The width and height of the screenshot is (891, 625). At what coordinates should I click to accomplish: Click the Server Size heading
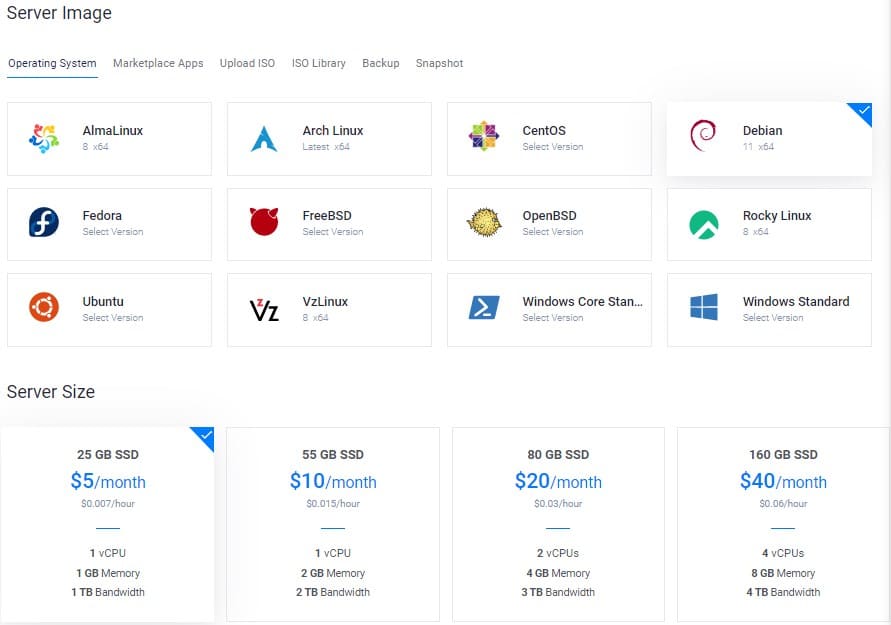[51, 391]
